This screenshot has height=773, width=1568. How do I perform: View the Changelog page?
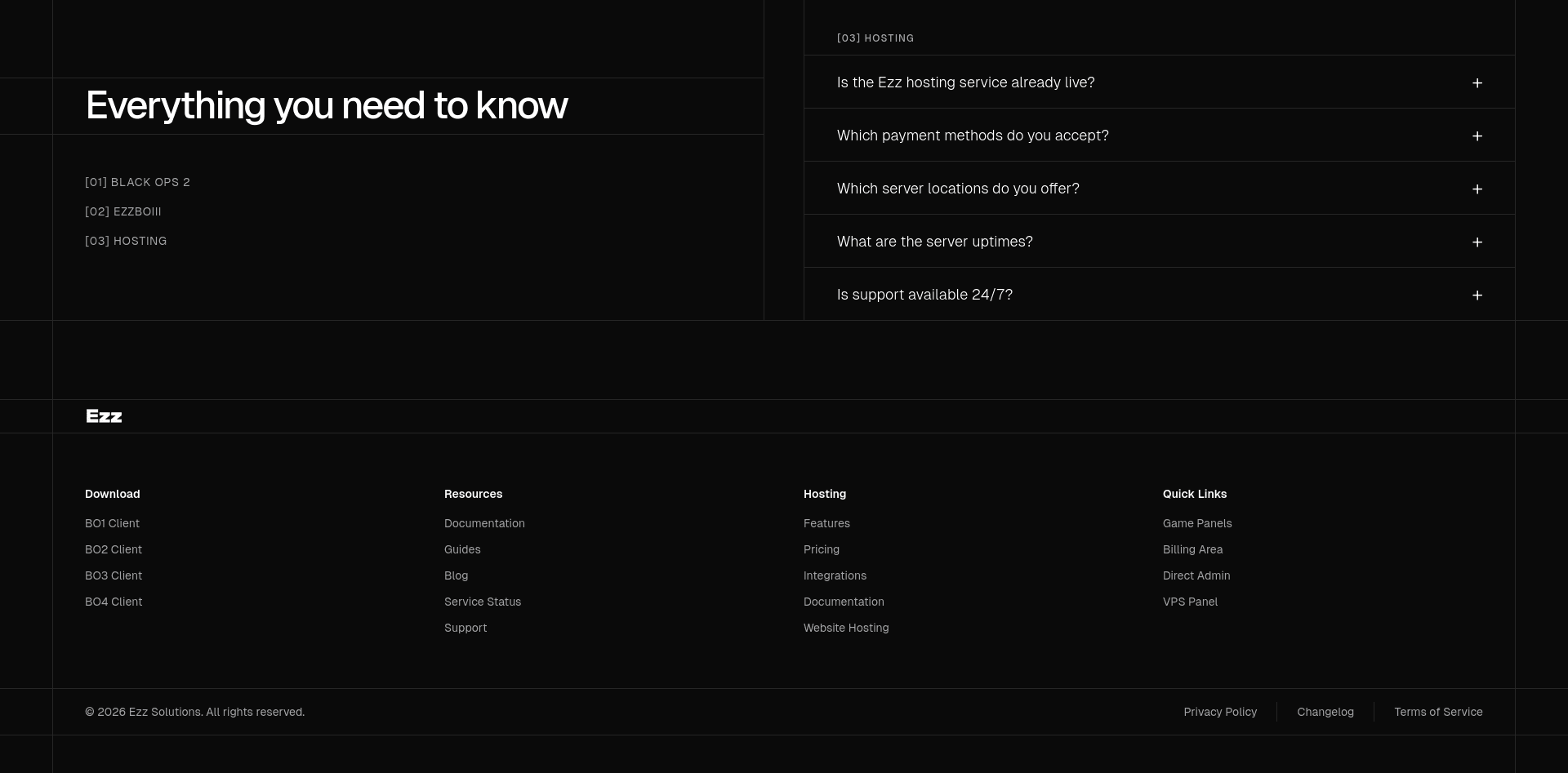pos(1325,712)
